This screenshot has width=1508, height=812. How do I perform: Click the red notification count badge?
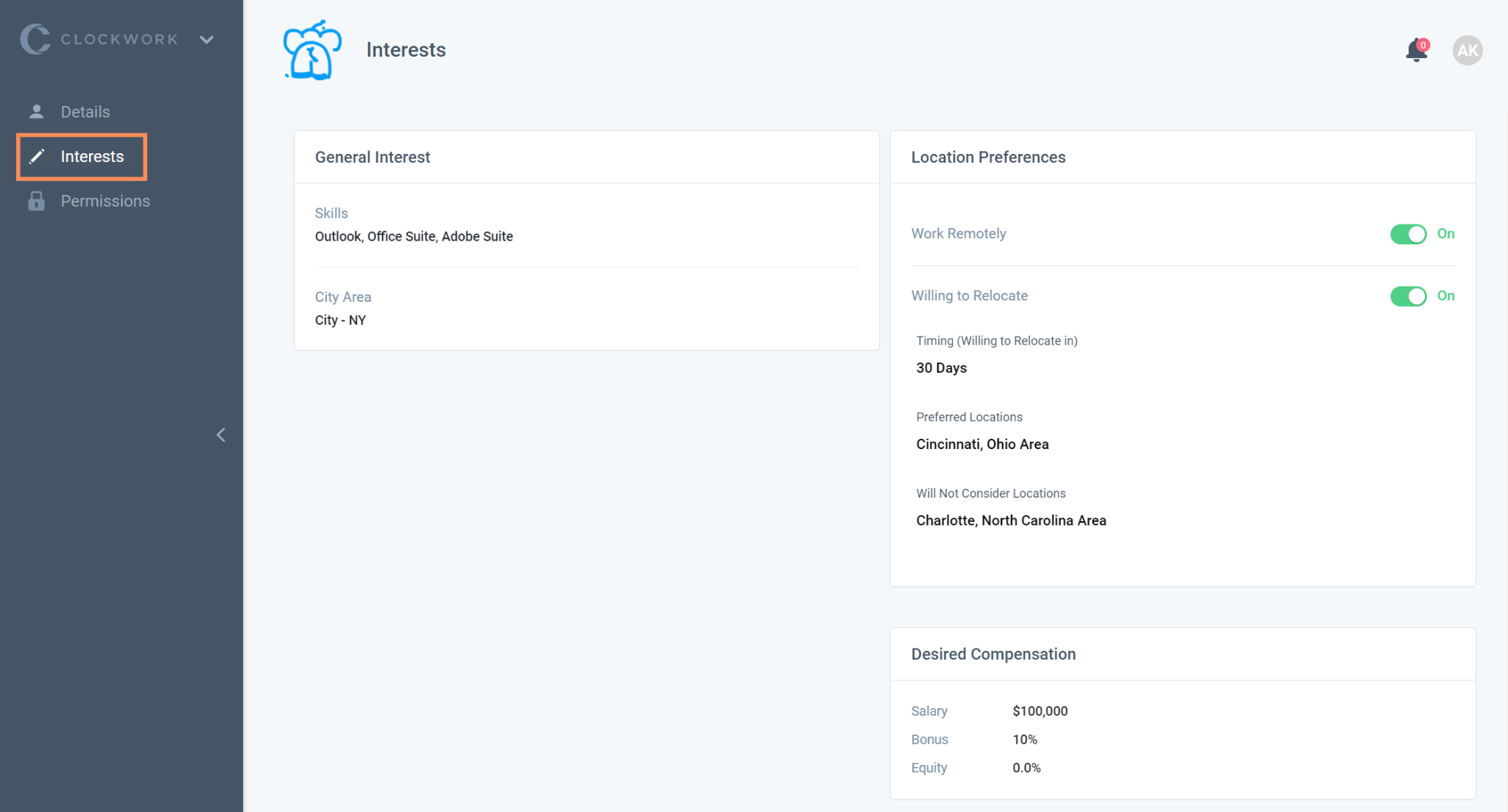1423,45
